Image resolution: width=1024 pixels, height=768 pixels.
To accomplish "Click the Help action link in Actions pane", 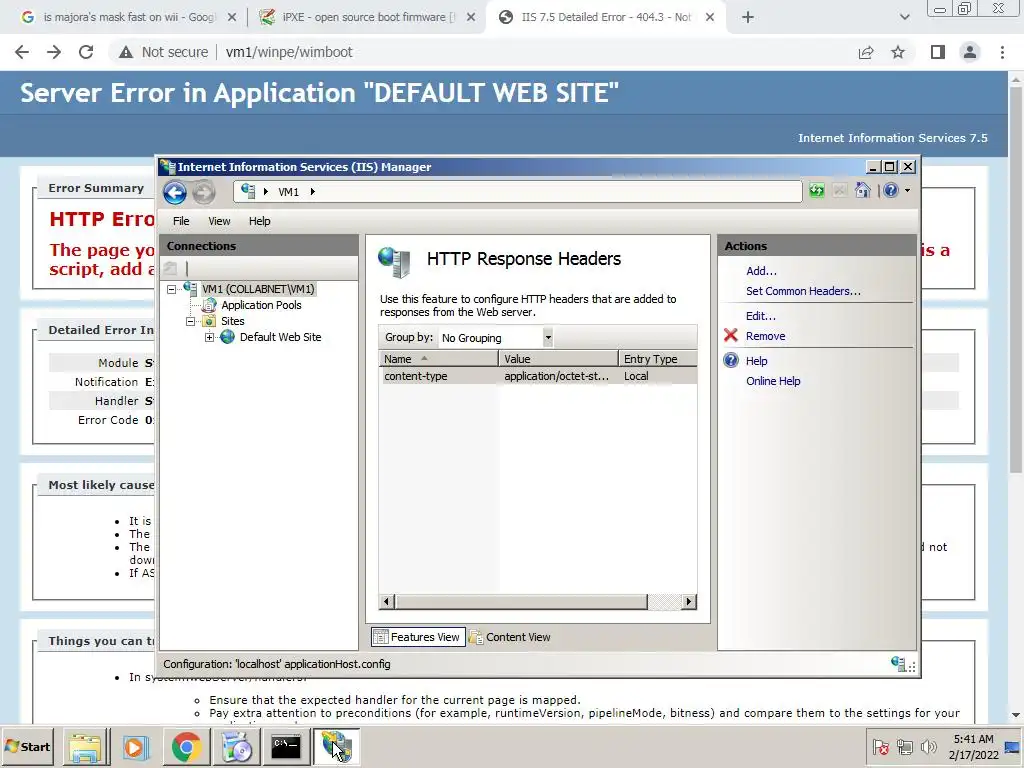I will coord(756,361).
